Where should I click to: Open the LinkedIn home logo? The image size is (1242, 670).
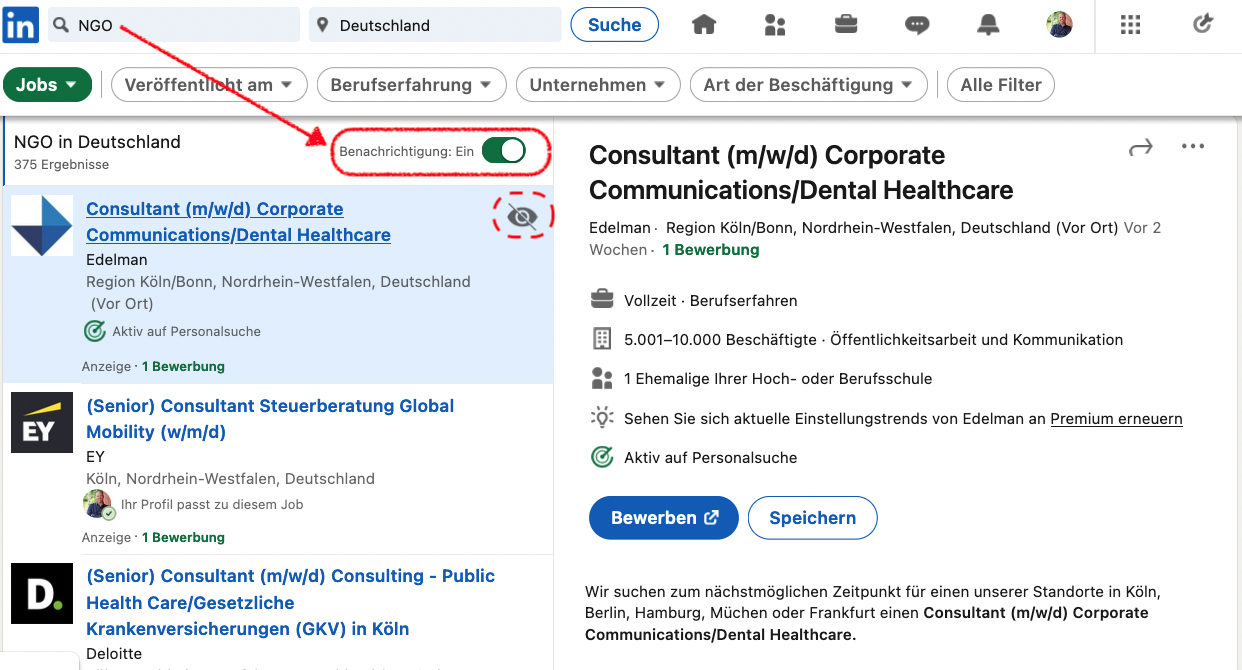[20, 24]
